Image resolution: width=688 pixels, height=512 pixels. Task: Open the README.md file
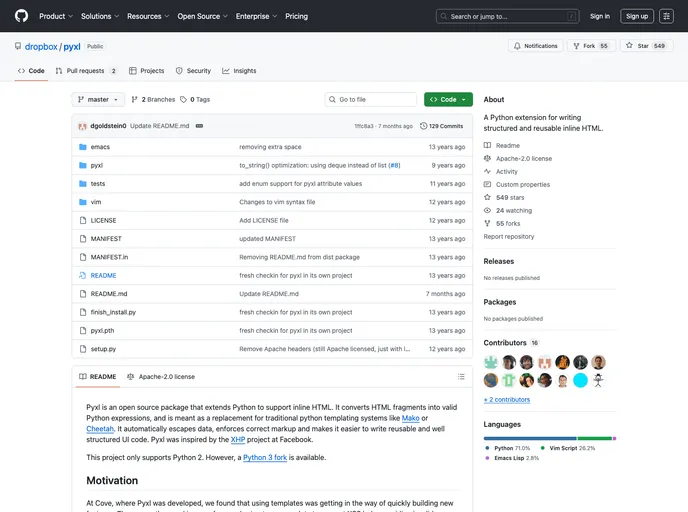(x=109, y=294)
